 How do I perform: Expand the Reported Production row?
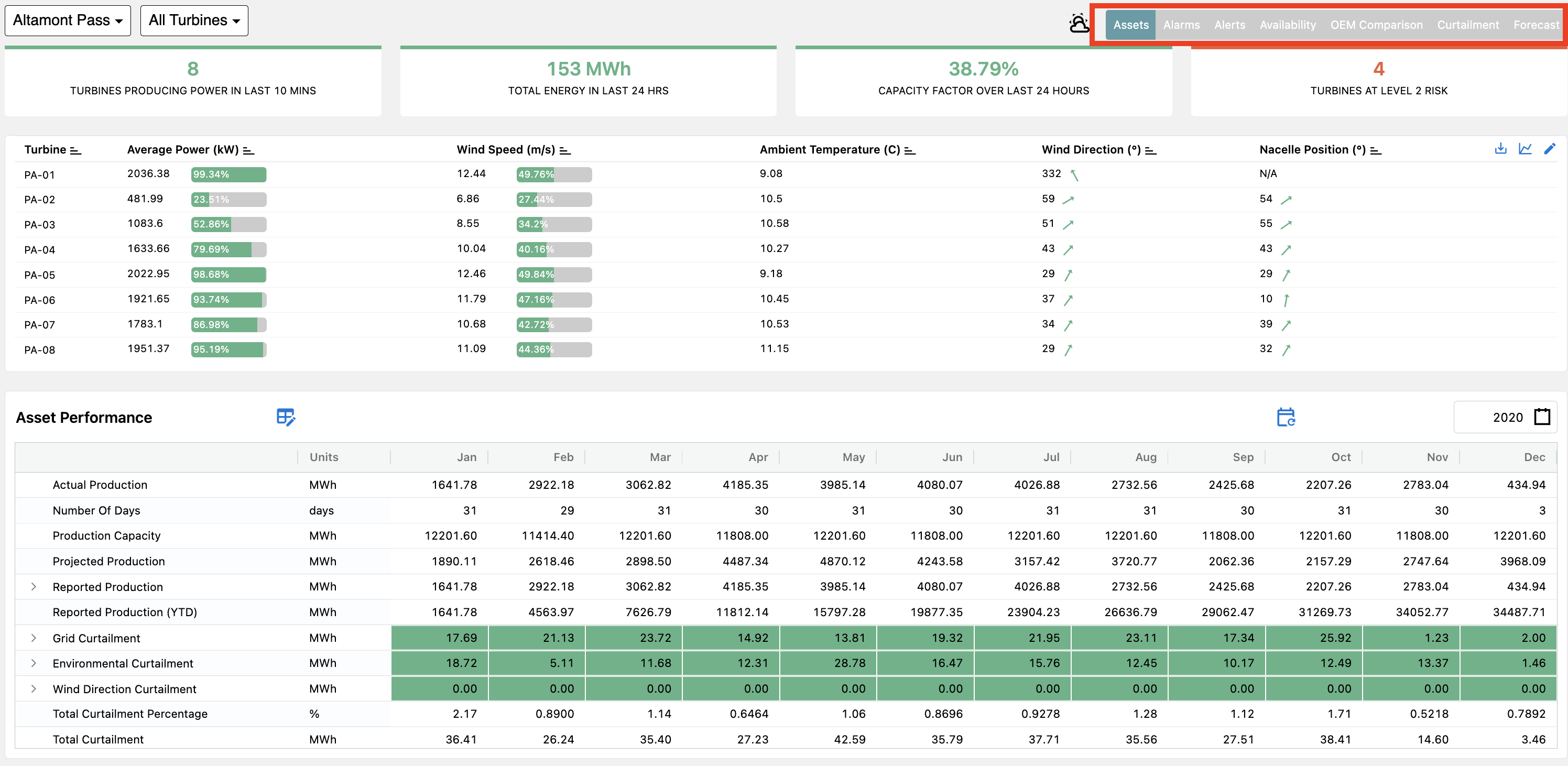[x=34, y=586]
